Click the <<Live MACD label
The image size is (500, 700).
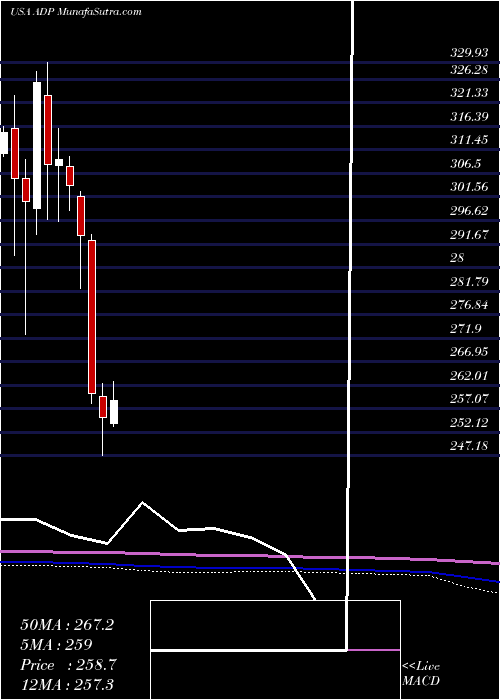point(421,674)
